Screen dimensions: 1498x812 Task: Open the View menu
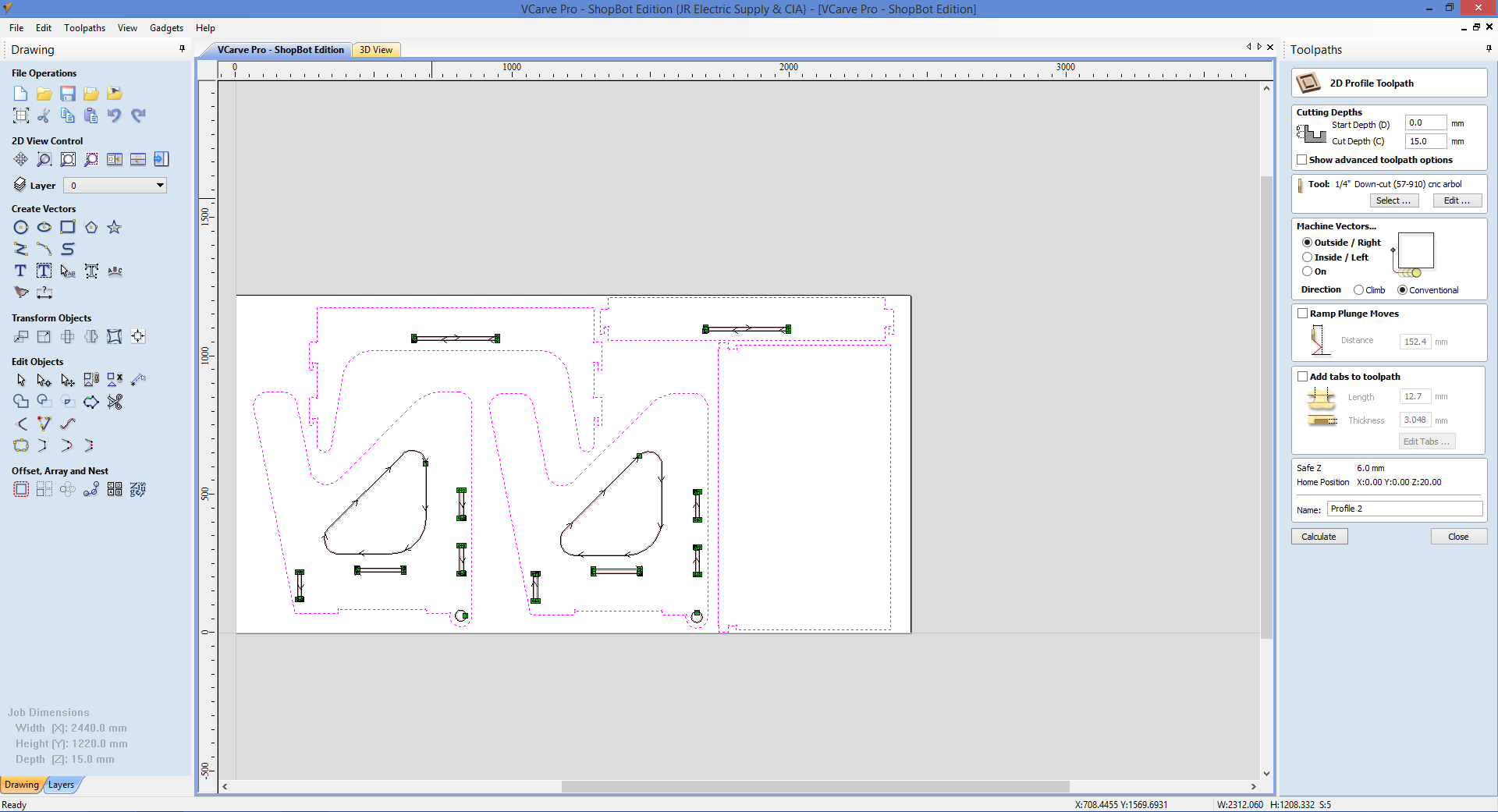coord(127,28)
